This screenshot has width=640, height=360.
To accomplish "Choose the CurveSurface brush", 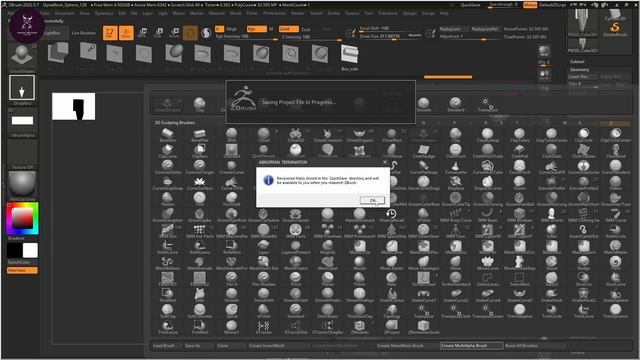I will 200,183.
